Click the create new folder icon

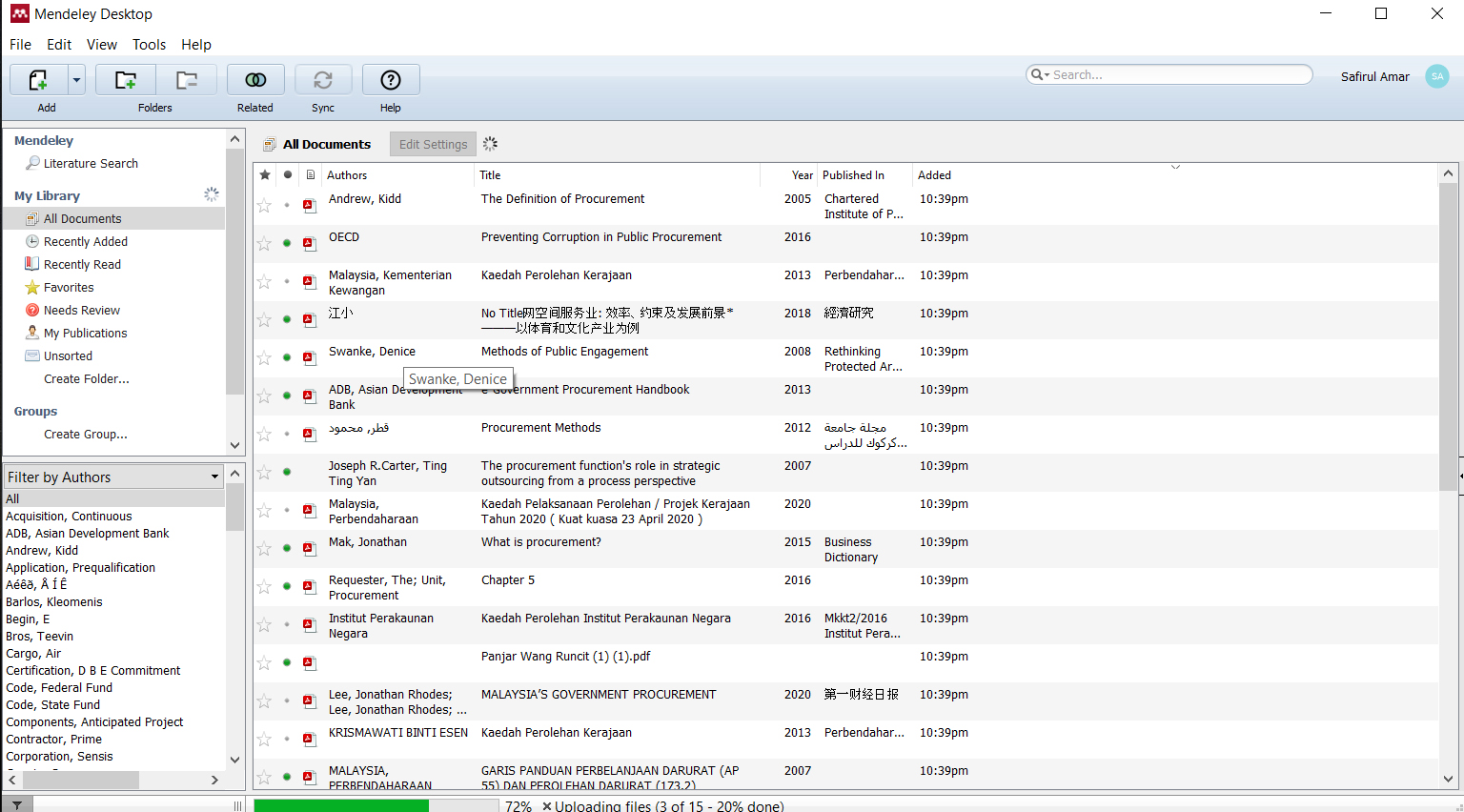(125, 80)
